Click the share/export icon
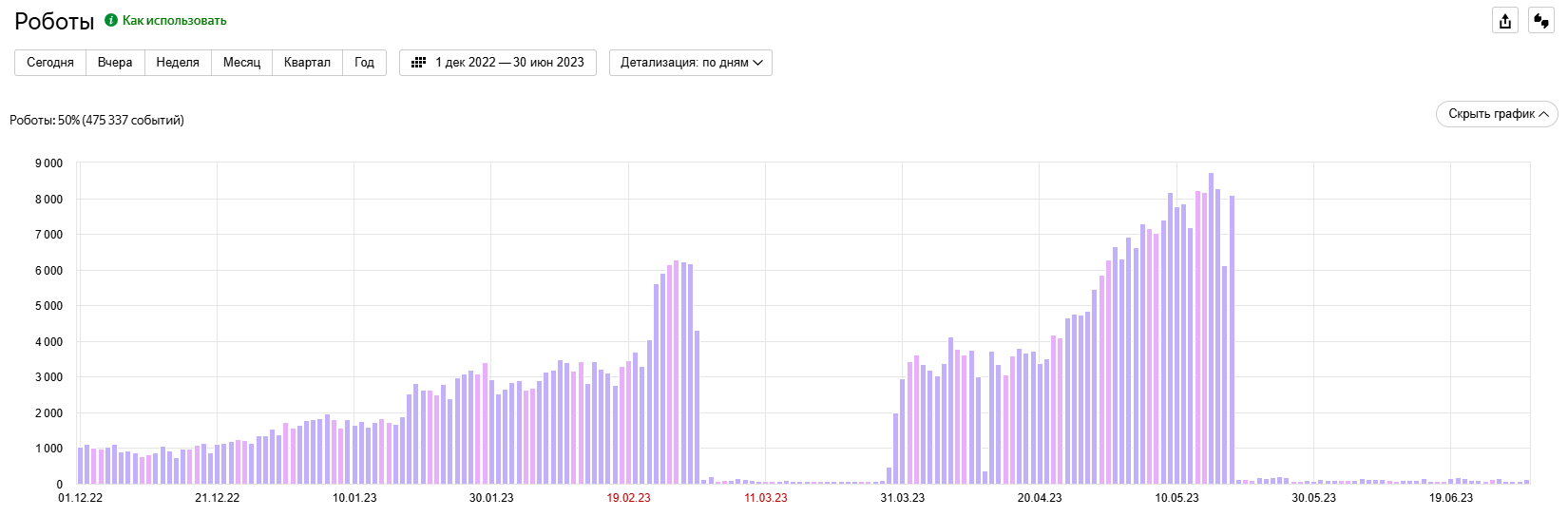Viewport: 1568px width, 517px height. click(x=1505, y=21)
